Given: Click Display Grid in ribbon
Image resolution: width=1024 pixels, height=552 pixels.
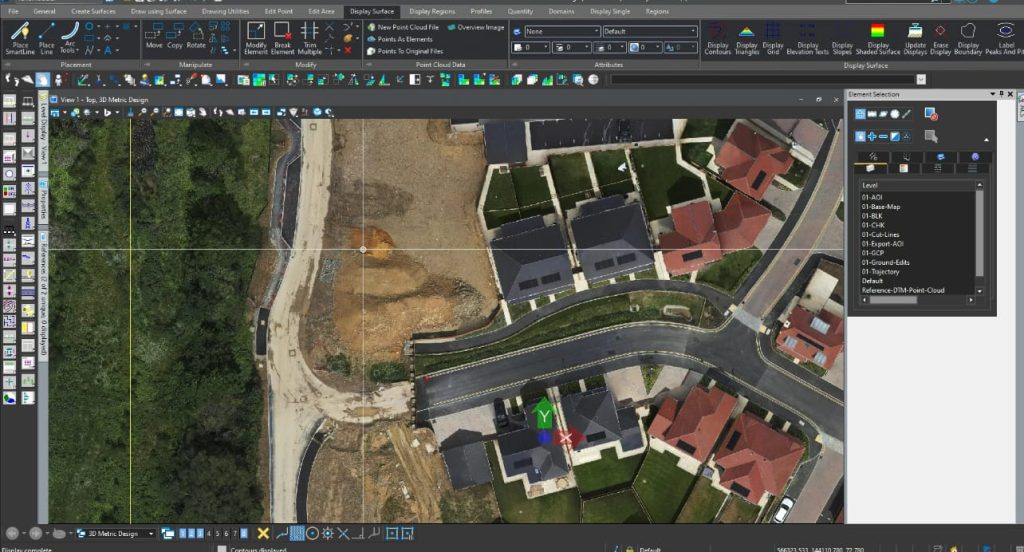Looking at the screenshot, I should (773, 39).
